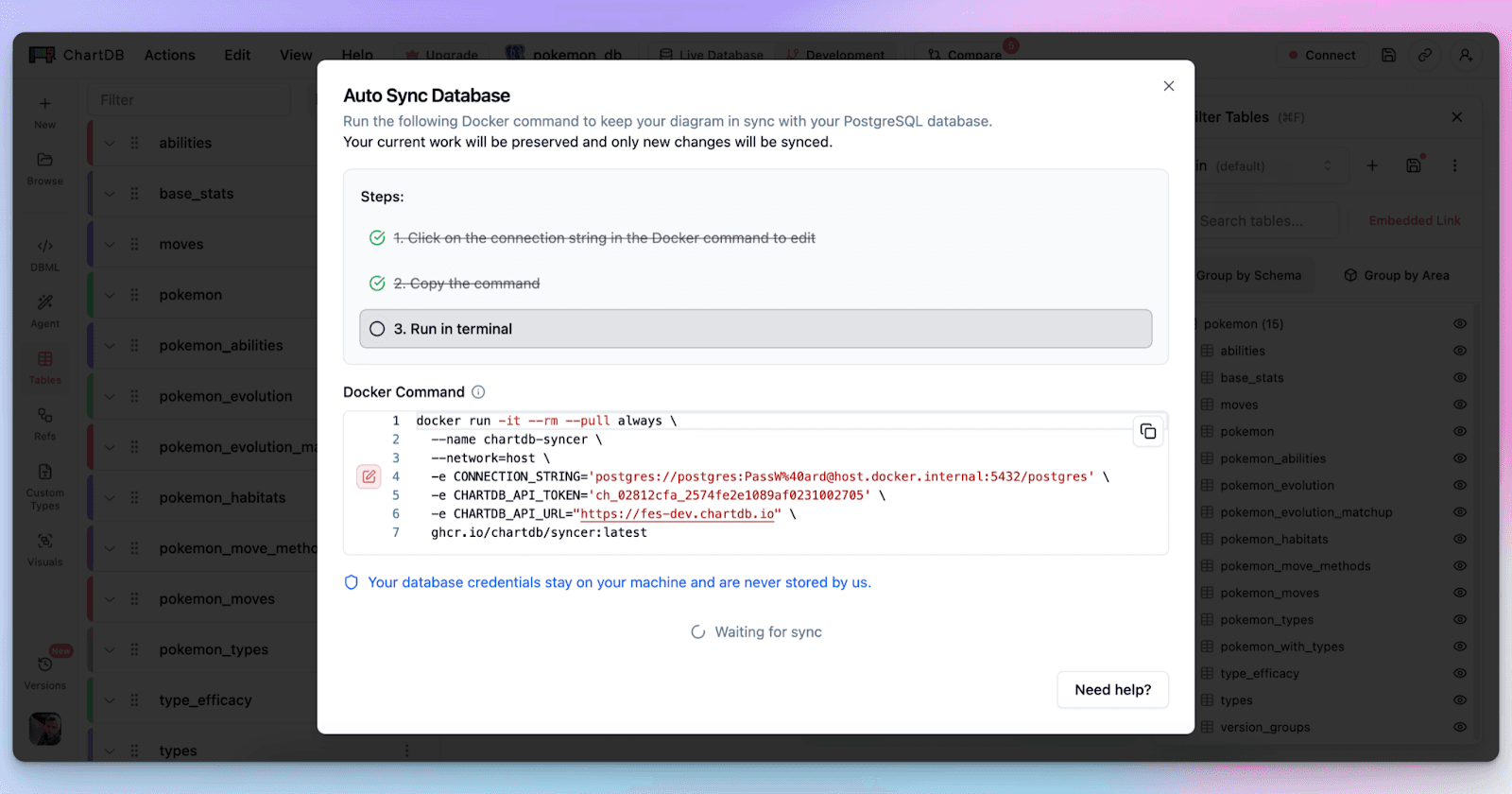Toggle visibility of the base_stats table

(1460, 378)
